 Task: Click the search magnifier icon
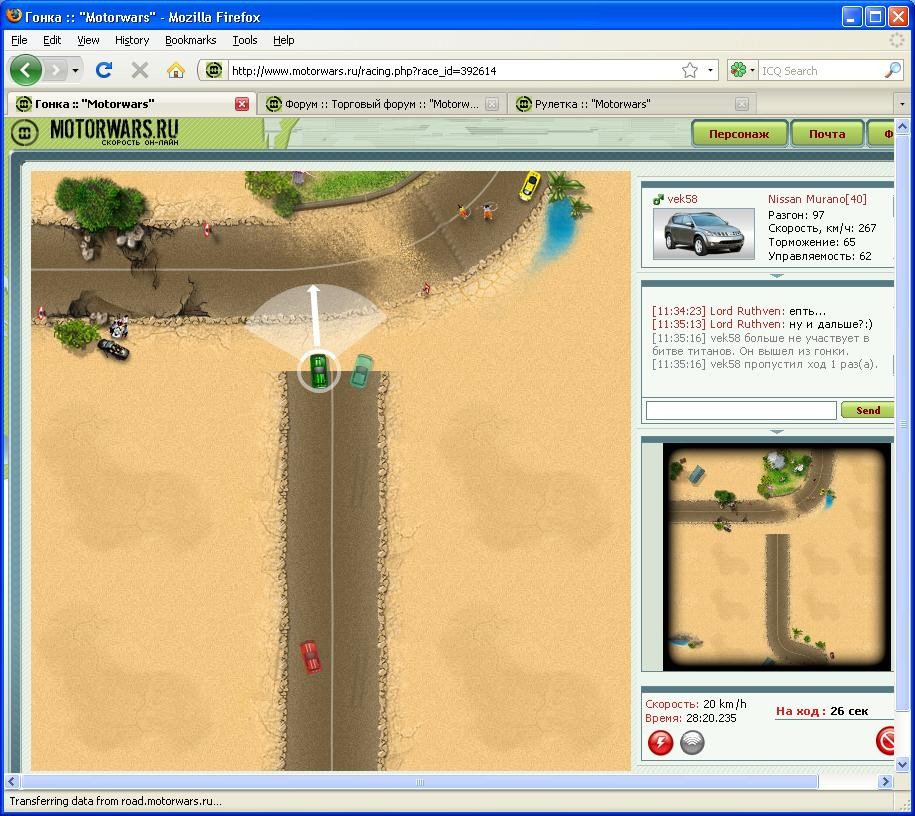893,71
